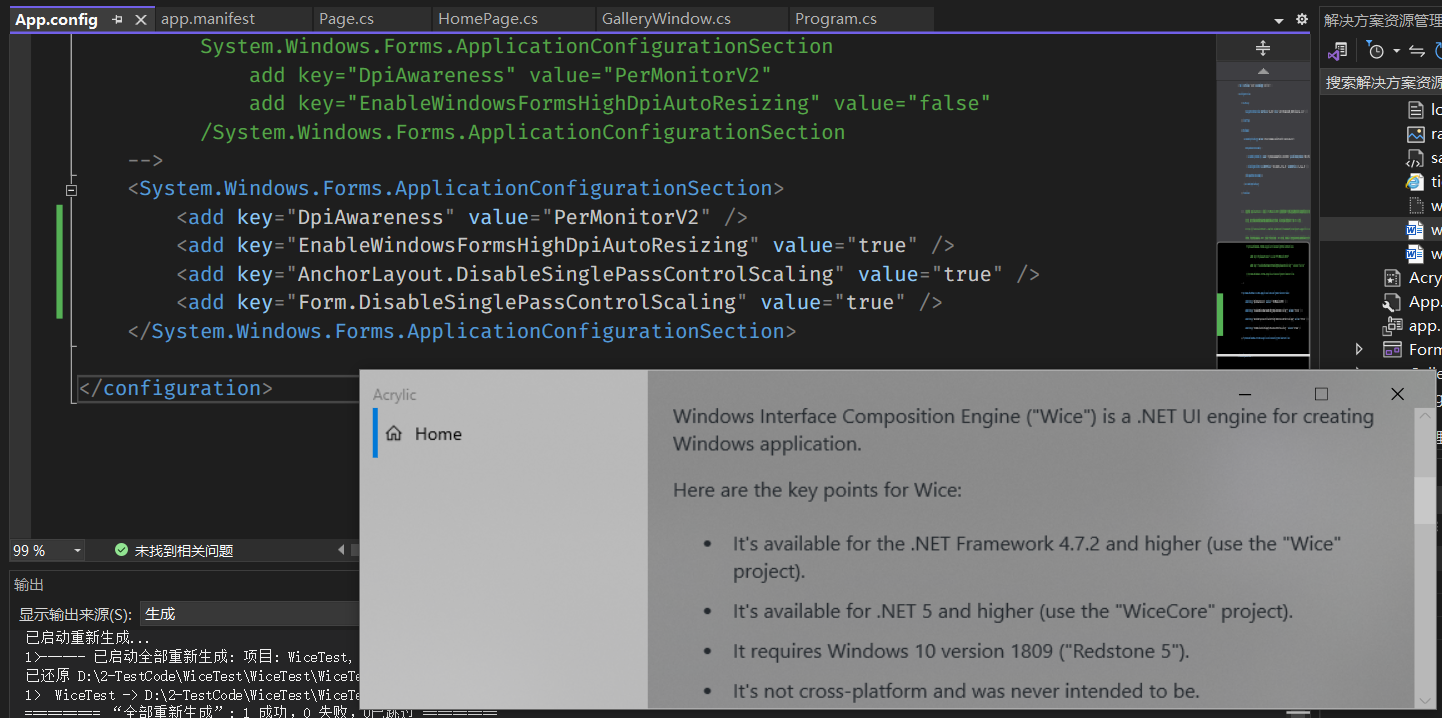Split the editor window with the splitter icon

(1262, 47)
